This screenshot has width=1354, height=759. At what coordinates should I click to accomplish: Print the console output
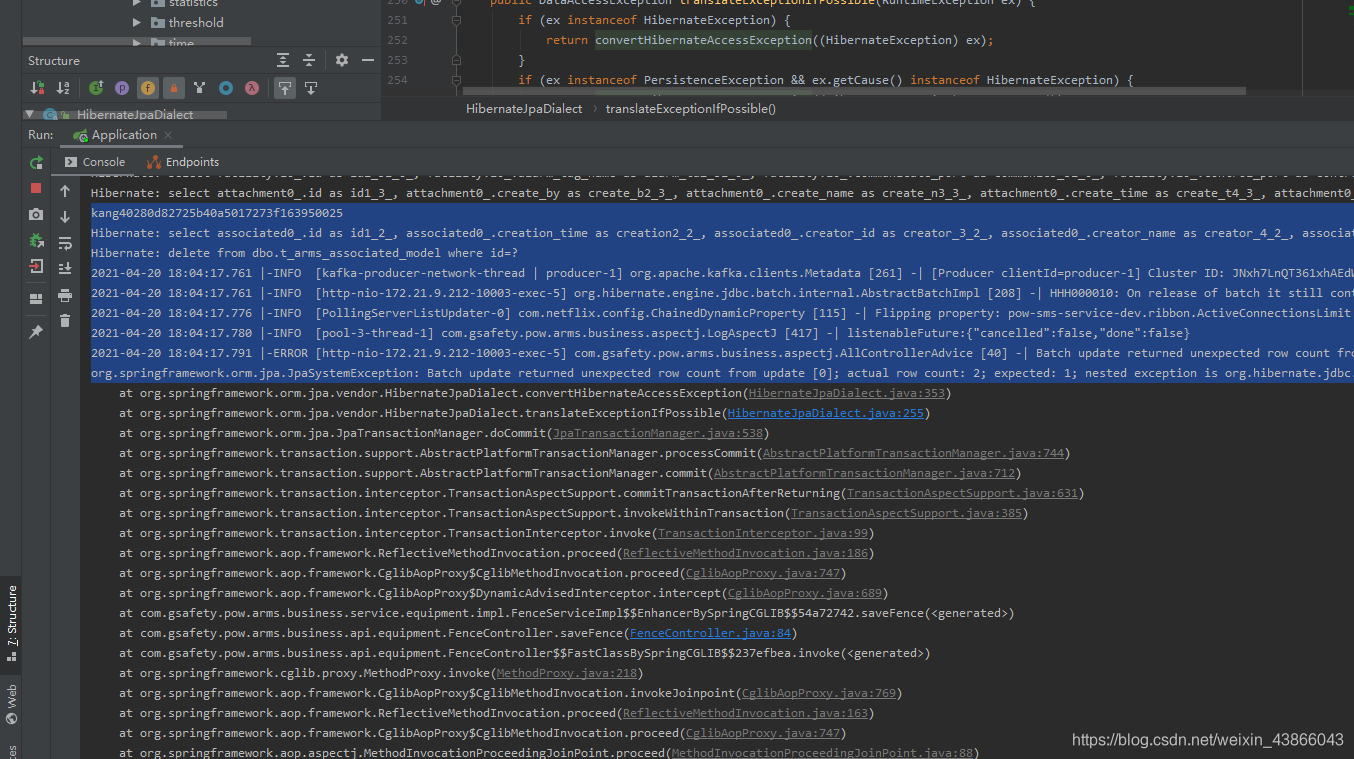65,295
